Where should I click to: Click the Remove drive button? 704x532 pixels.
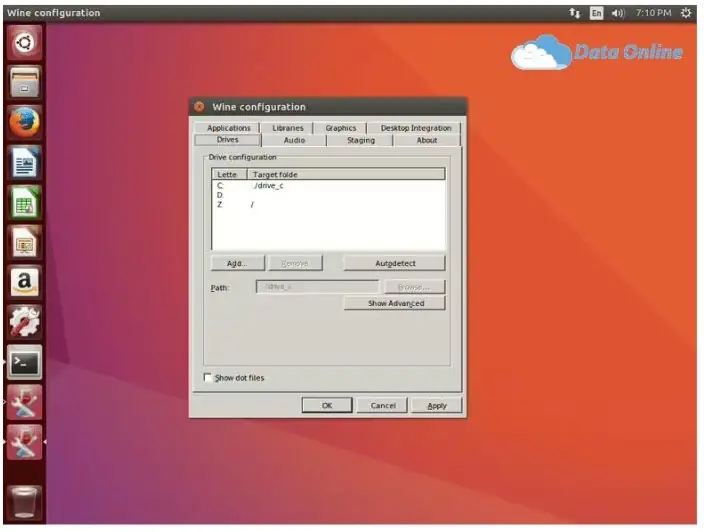(295, 263)
